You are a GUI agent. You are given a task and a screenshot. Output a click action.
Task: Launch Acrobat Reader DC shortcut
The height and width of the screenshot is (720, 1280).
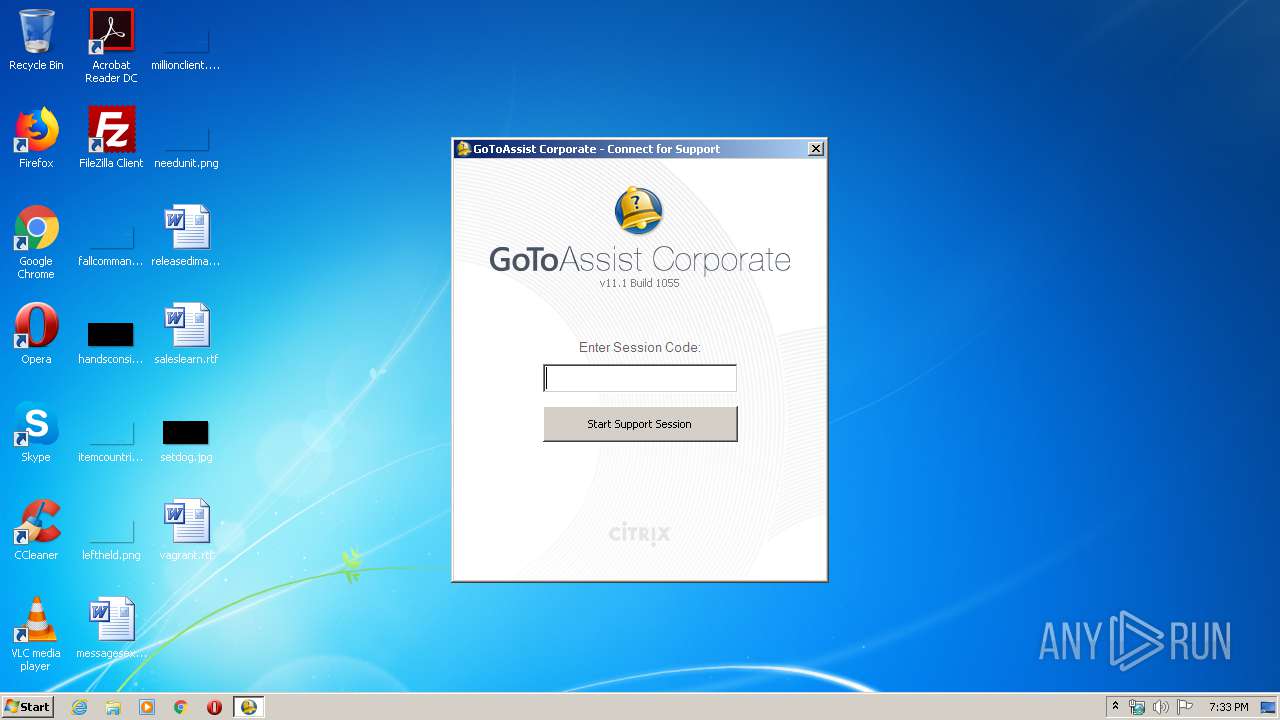[x=111, y=46]
